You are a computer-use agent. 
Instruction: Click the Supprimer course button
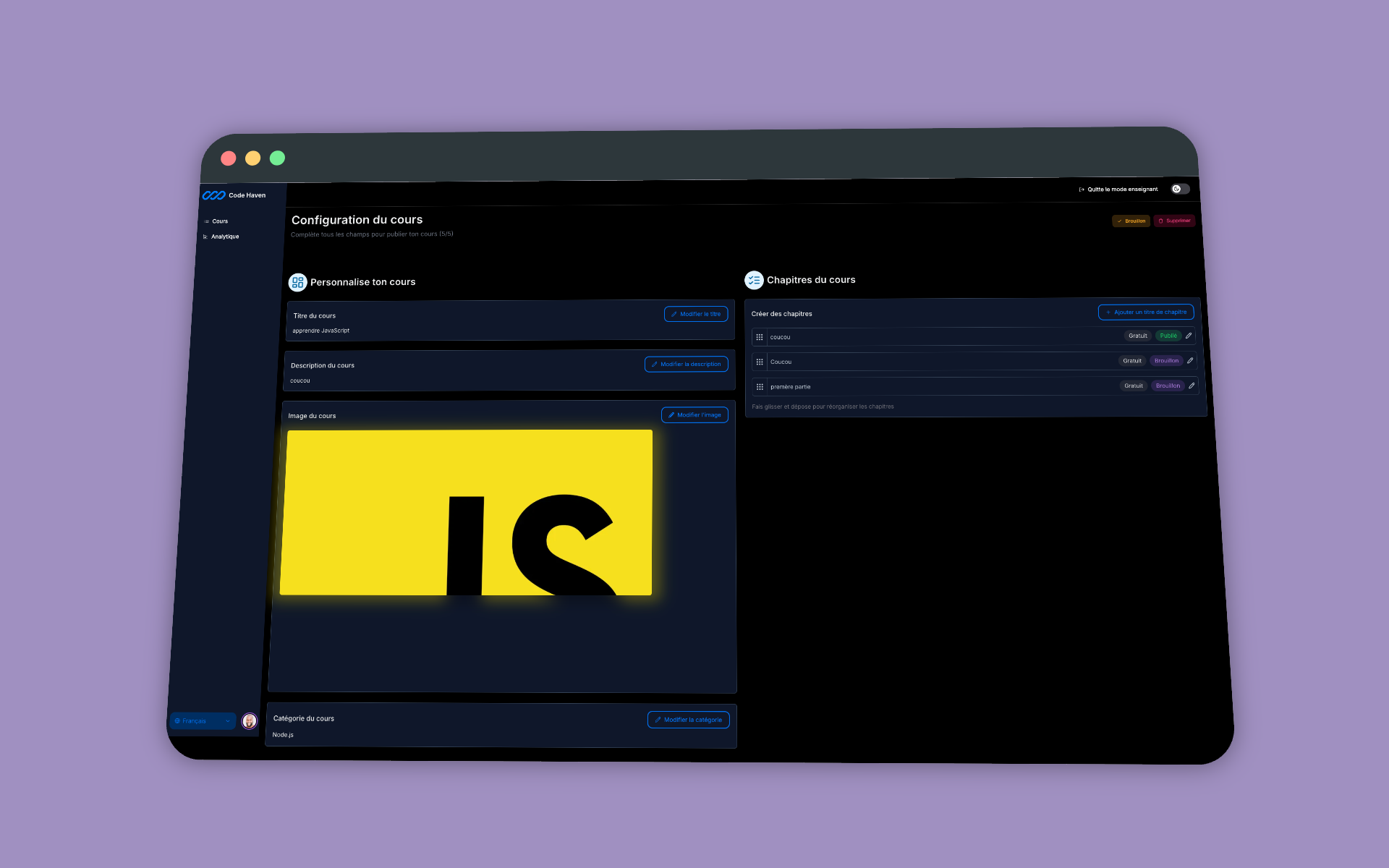click(1174, 221)
